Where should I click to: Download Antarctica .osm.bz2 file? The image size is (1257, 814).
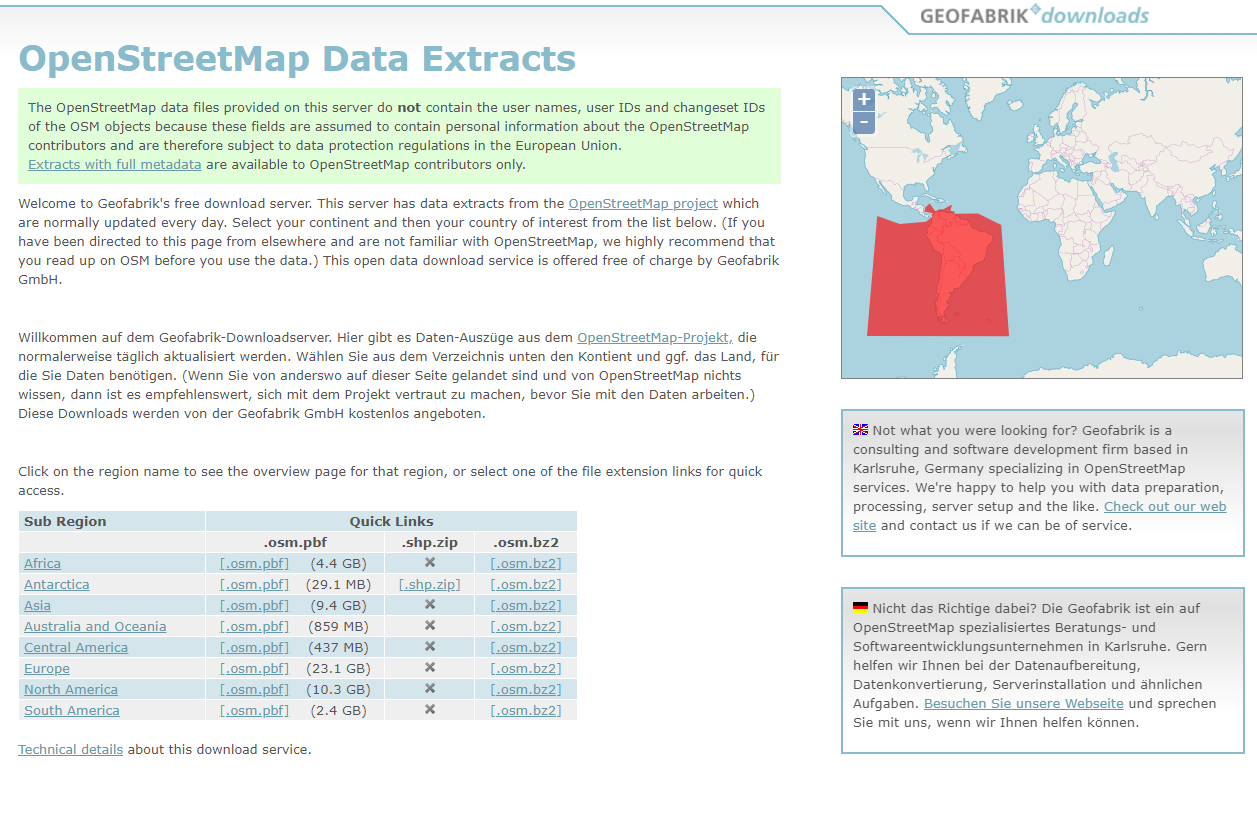click(526, 585)
